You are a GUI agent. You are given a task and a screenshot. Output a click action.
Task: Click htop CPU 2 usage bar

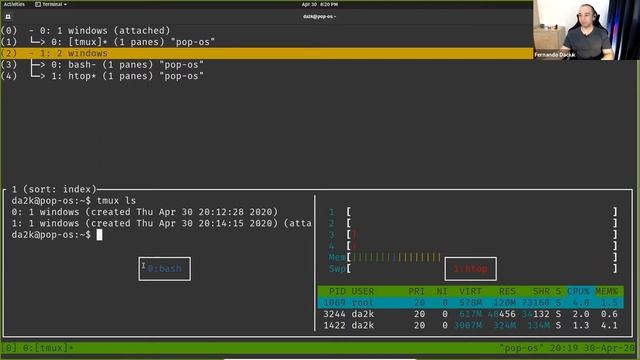pyautogui.click(x=482, y=223)
